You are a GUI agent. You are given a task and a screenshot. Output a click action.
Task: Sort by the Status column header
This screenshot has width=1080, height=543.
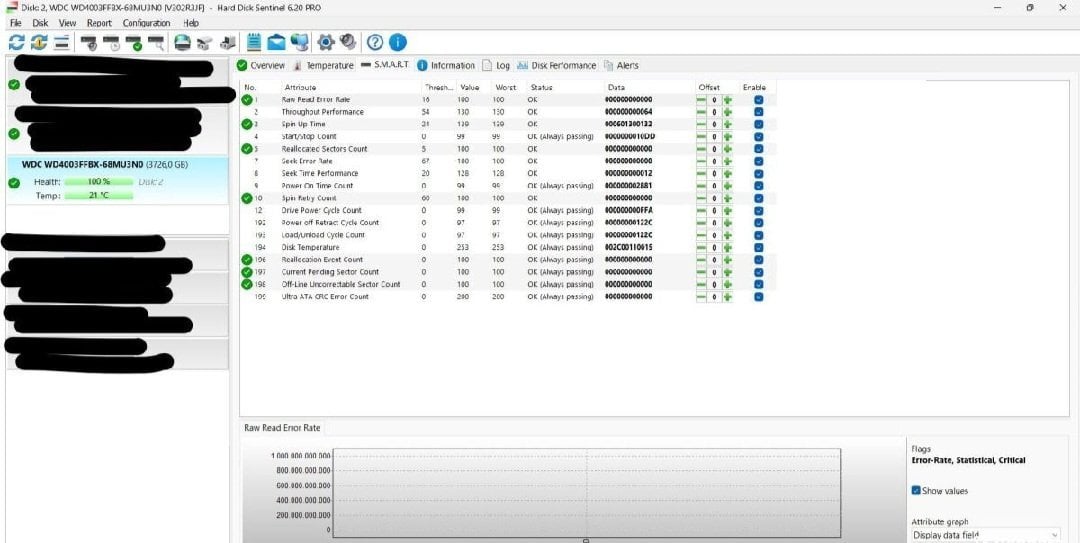click(541, 88)
